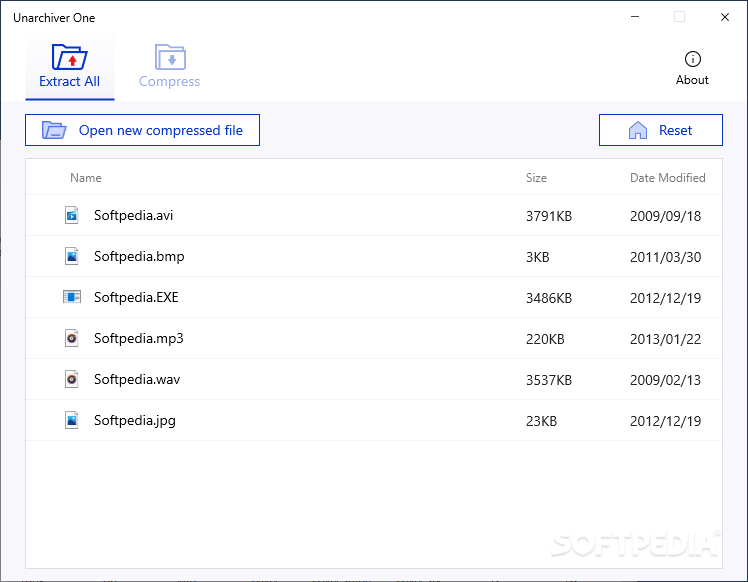The width and height of the screenshot is (748, 582).
Task: Click the 2011/03/30 date value
Action: [665, 257]
